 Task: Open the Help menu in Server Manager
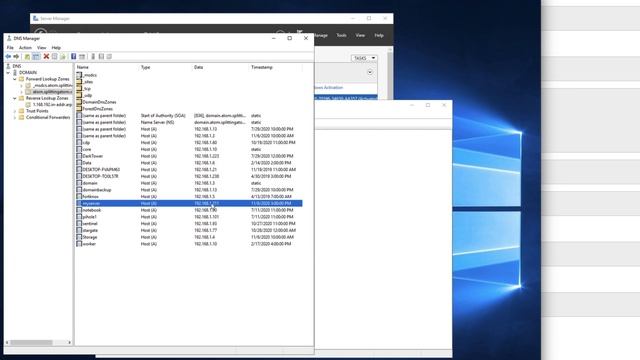point(379,36)
